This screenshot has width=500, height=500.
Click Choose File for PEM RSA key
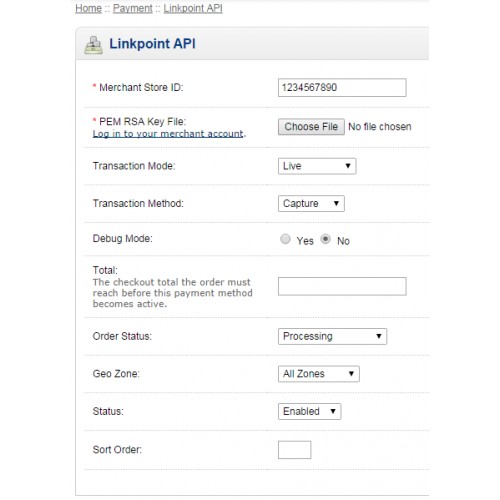click(311, 127)
